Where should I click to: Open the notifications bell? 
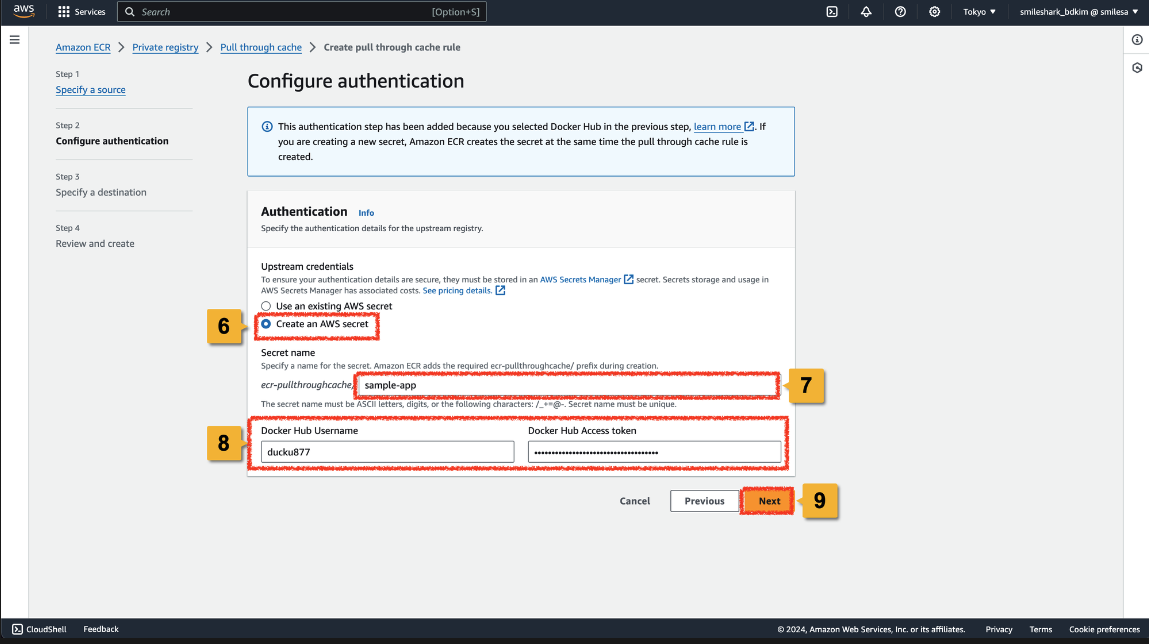(x=865, y=12)
